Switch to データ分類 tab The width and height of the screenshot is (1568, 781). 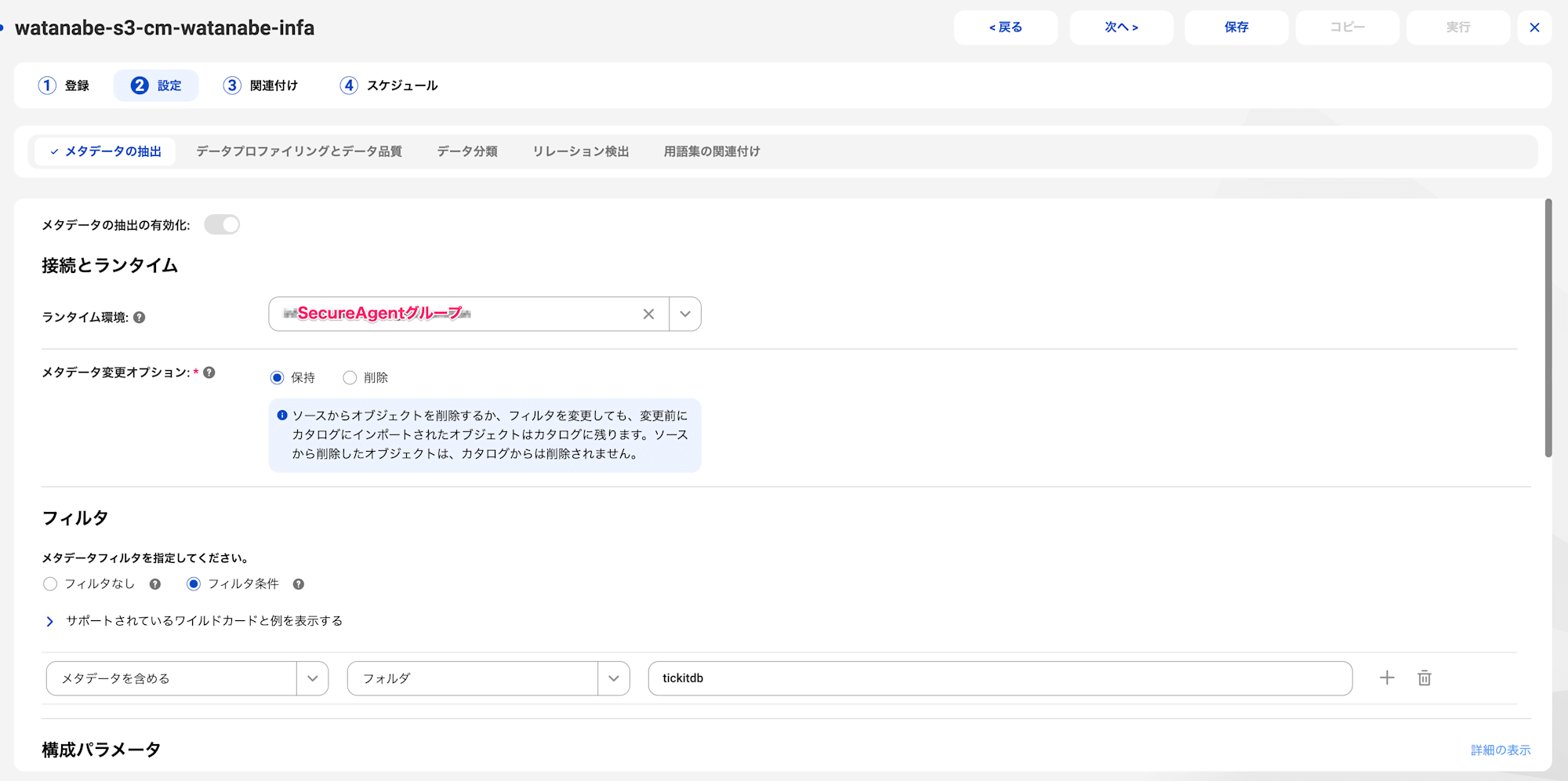click(x=467, y=151)
